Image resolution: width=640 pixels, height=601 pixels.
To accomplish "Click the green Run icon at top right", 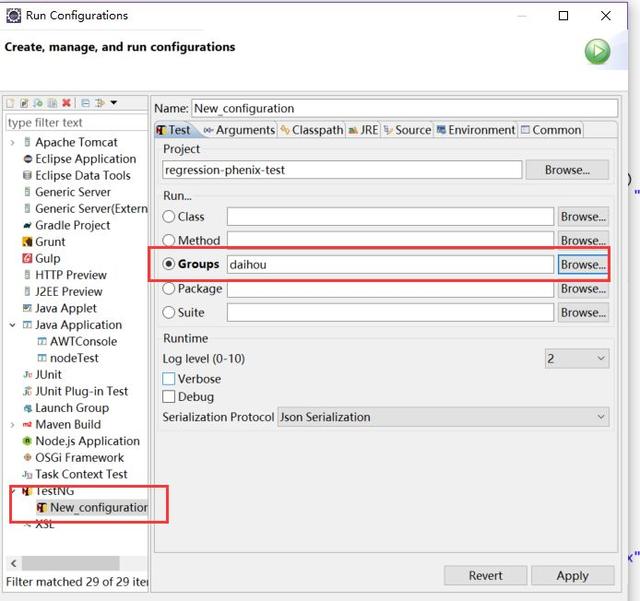I will pos(597,51).
